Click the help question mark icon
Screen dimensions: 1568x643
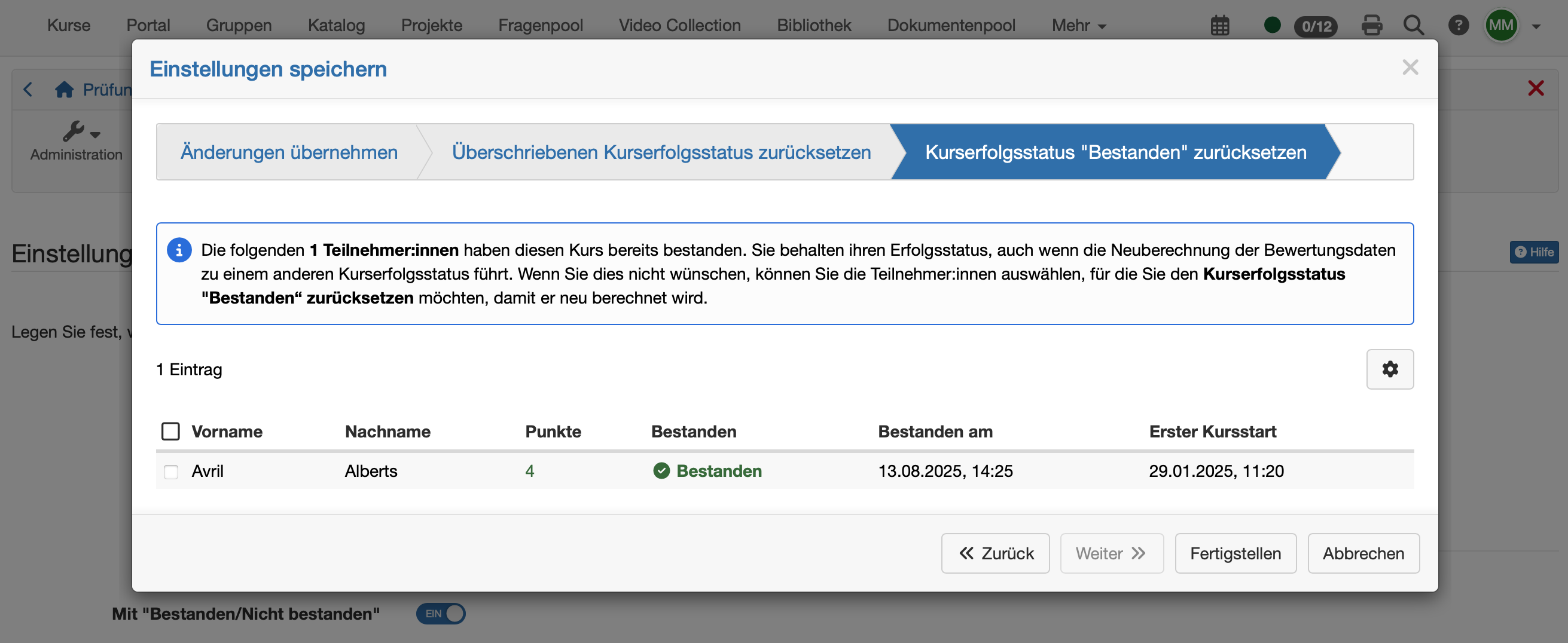[x=1459, y=26]
